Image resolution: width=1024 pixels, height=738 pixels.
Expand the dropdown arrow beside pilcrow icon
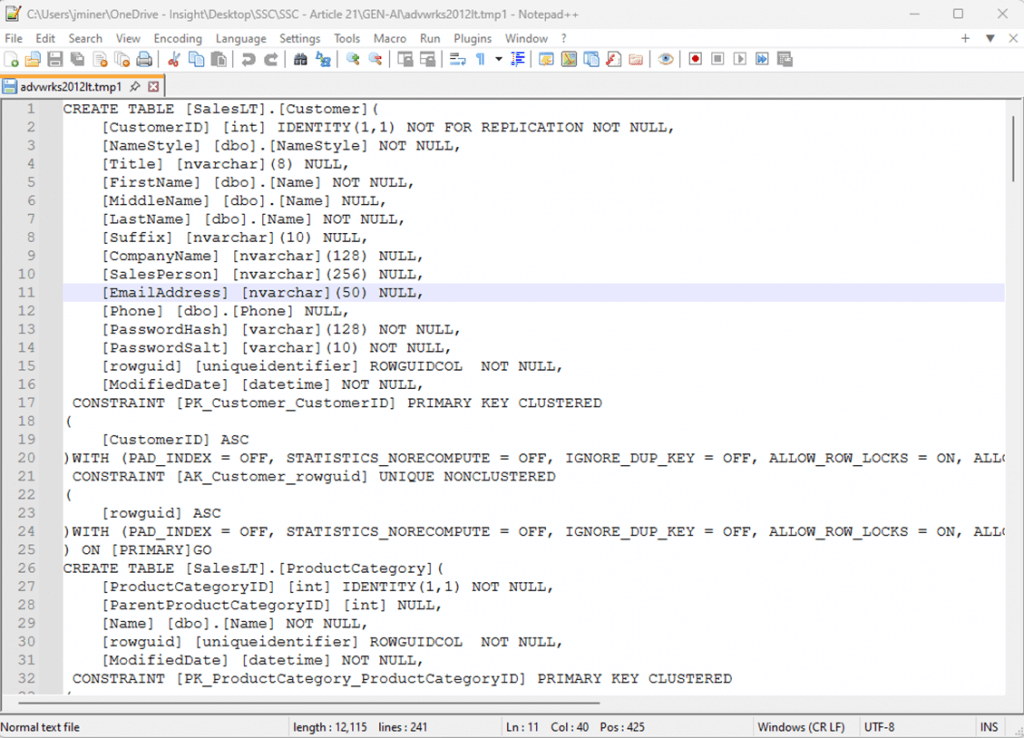coord(498,59)
